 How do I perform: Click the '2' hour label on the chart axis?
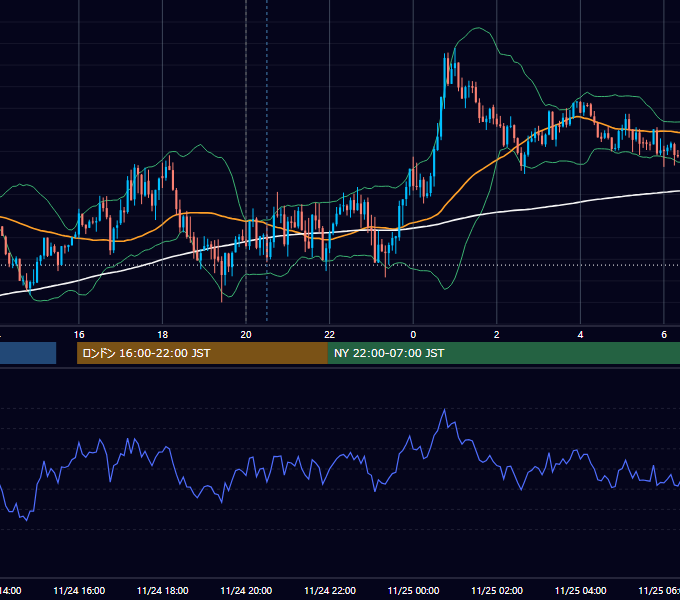pos(497,335)
